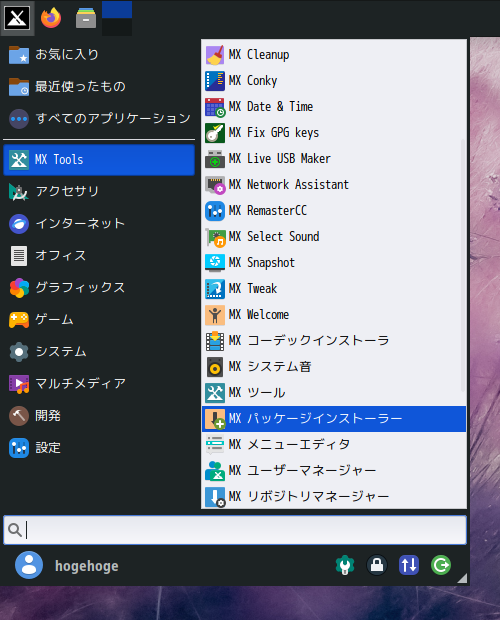This screenshot has height=620, width=500.
Task: Click the lock screen icon
Action: click(x=377, y=565)
